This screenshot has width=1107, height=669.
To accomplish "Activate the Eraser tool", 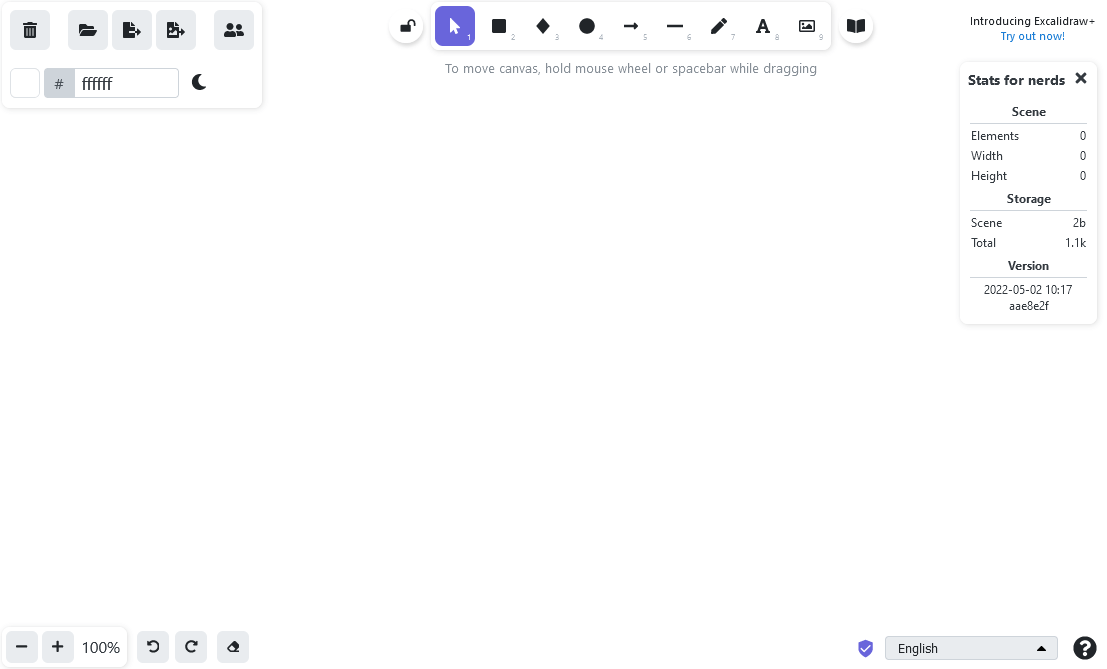I will point(233,647).
